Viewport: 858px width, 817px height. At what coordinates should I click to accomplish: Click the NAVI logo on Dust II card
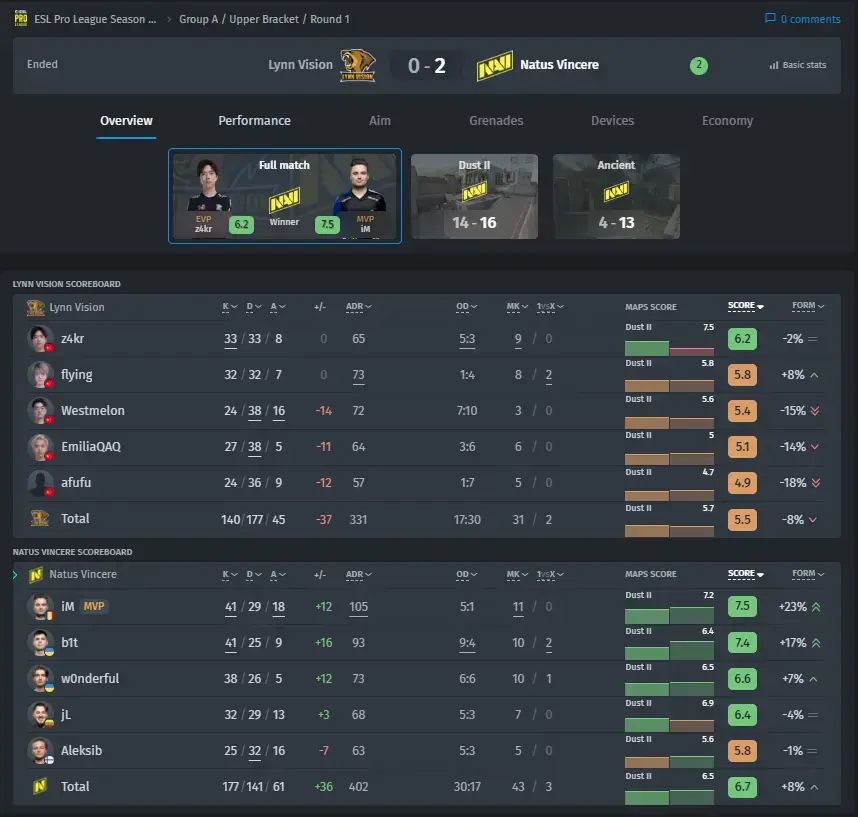click(474, 192)
